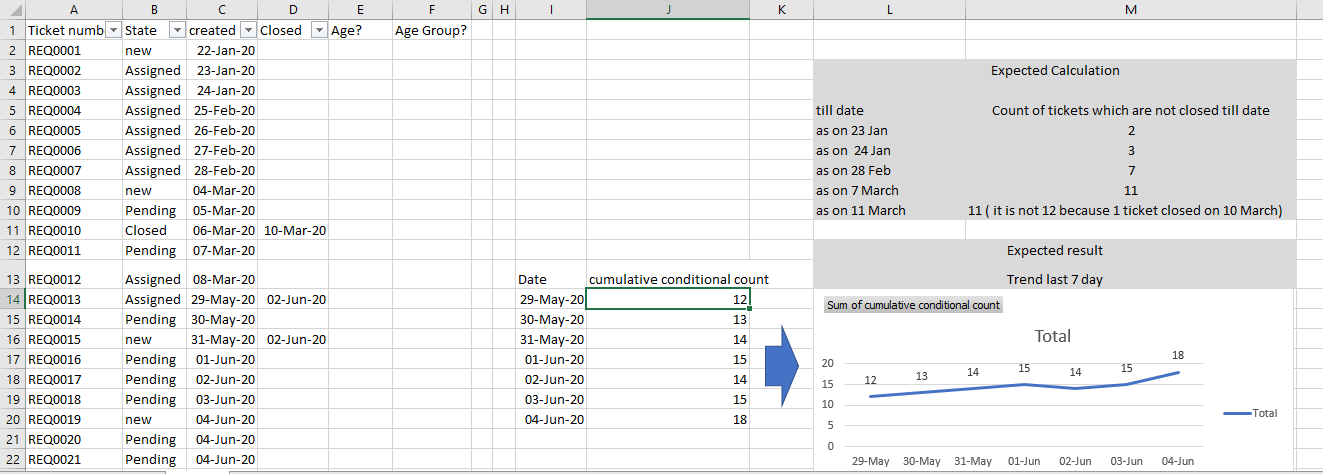The height and width of the screenshot is (474, 1323).
Task: Click the 'Expected Calculation' heading cell
Action: click(x=1055, y=70)
